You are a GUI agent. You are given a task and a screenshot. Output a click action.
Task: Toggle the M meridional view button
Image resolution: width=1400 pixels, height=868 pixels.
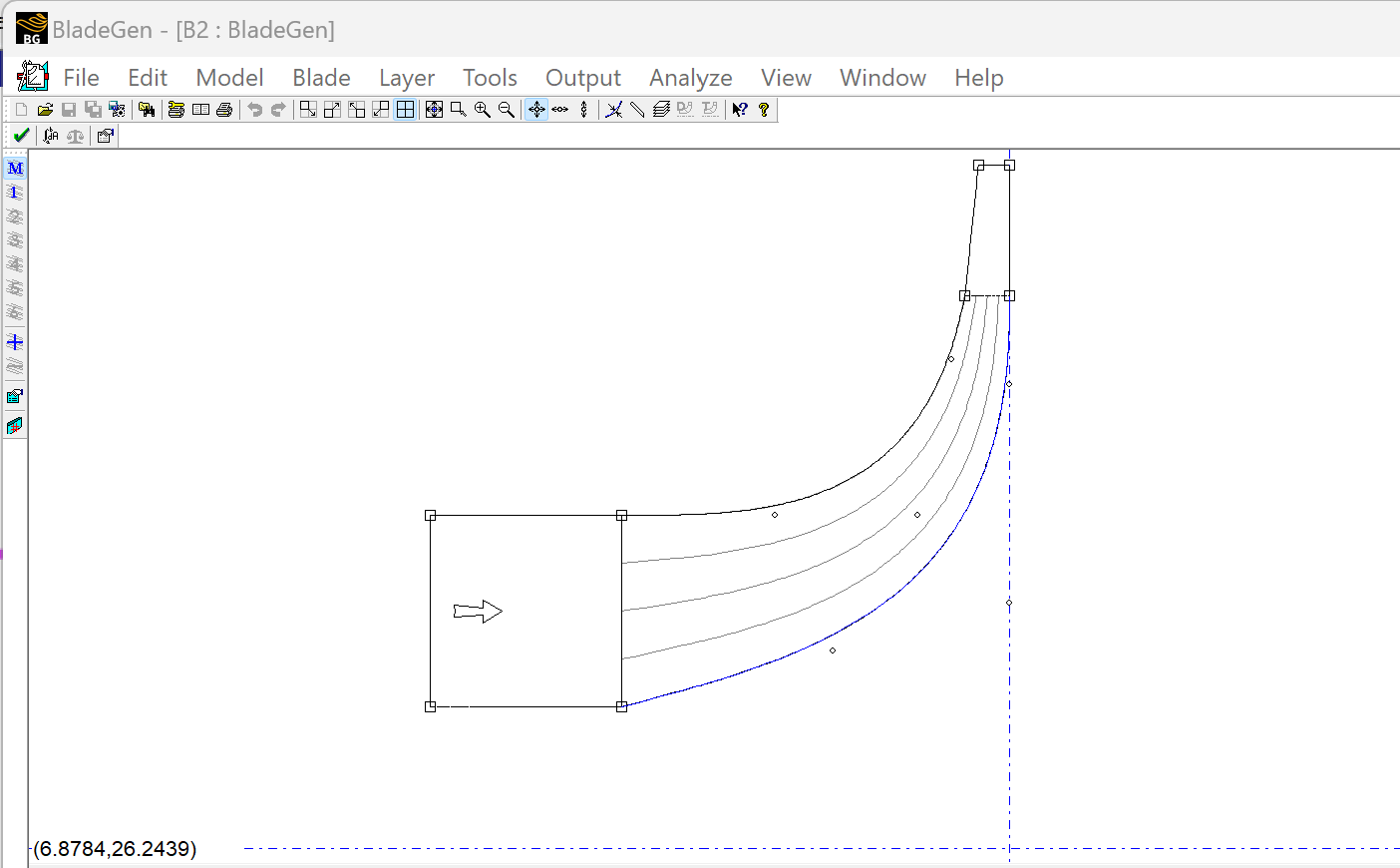click(15, 169)
